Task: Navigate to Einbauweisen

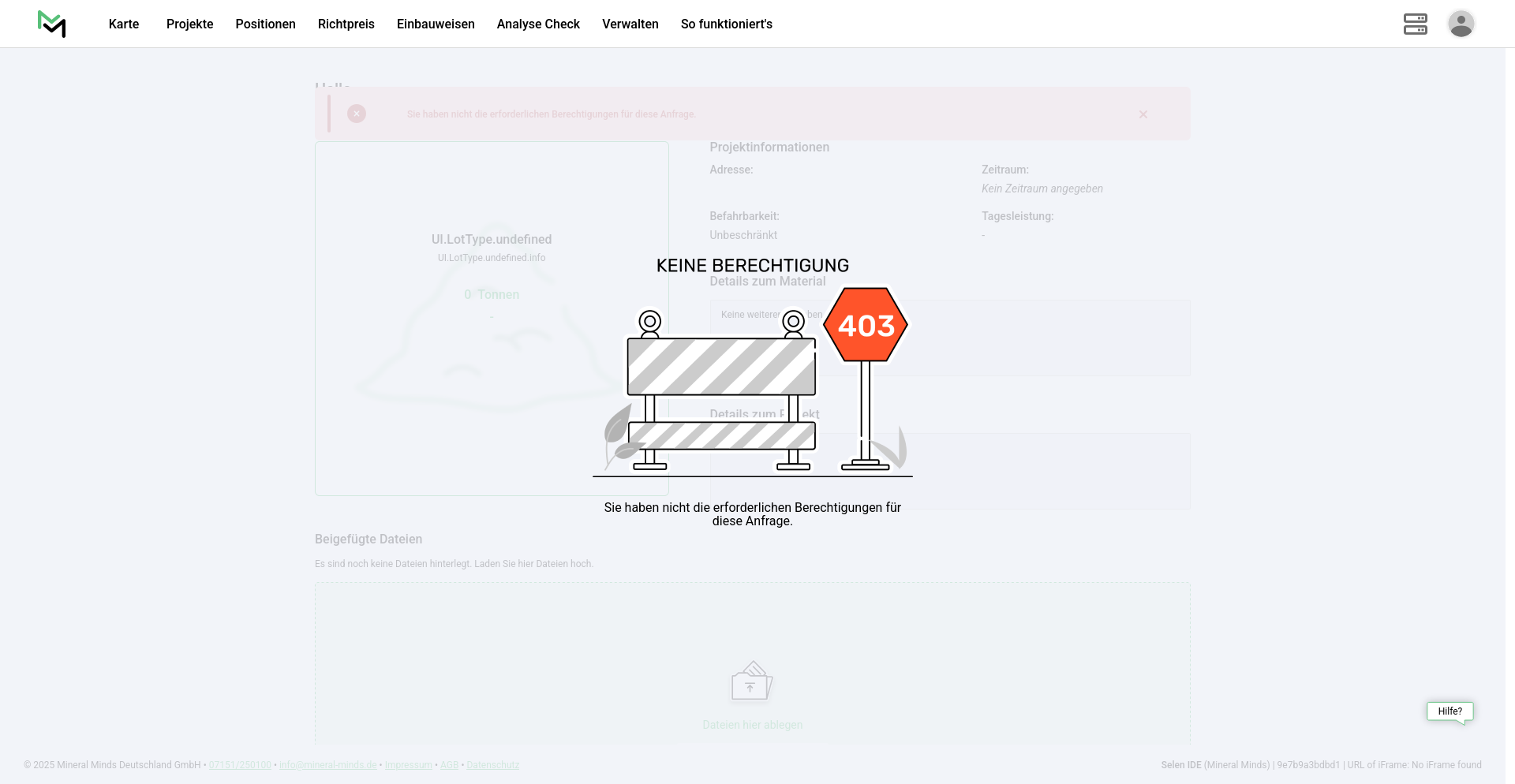Action: pos(436,24)
